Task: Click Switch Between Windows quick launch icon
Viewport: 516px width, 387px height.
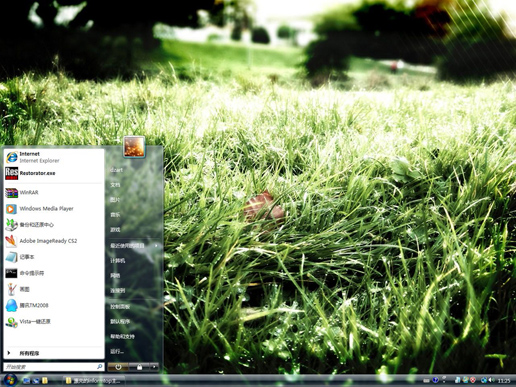Action: coord(36,381)
